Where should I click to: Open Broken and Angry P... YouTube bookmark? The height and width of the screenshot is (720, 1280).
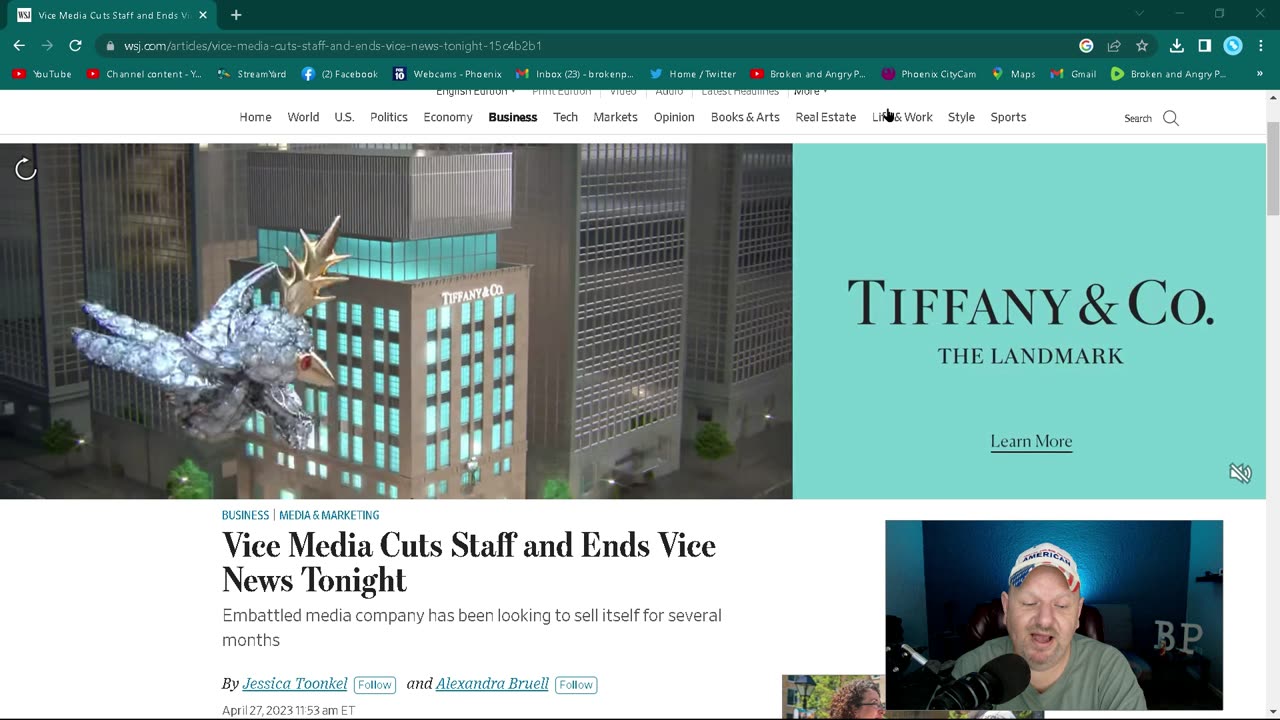pos(808,74)
